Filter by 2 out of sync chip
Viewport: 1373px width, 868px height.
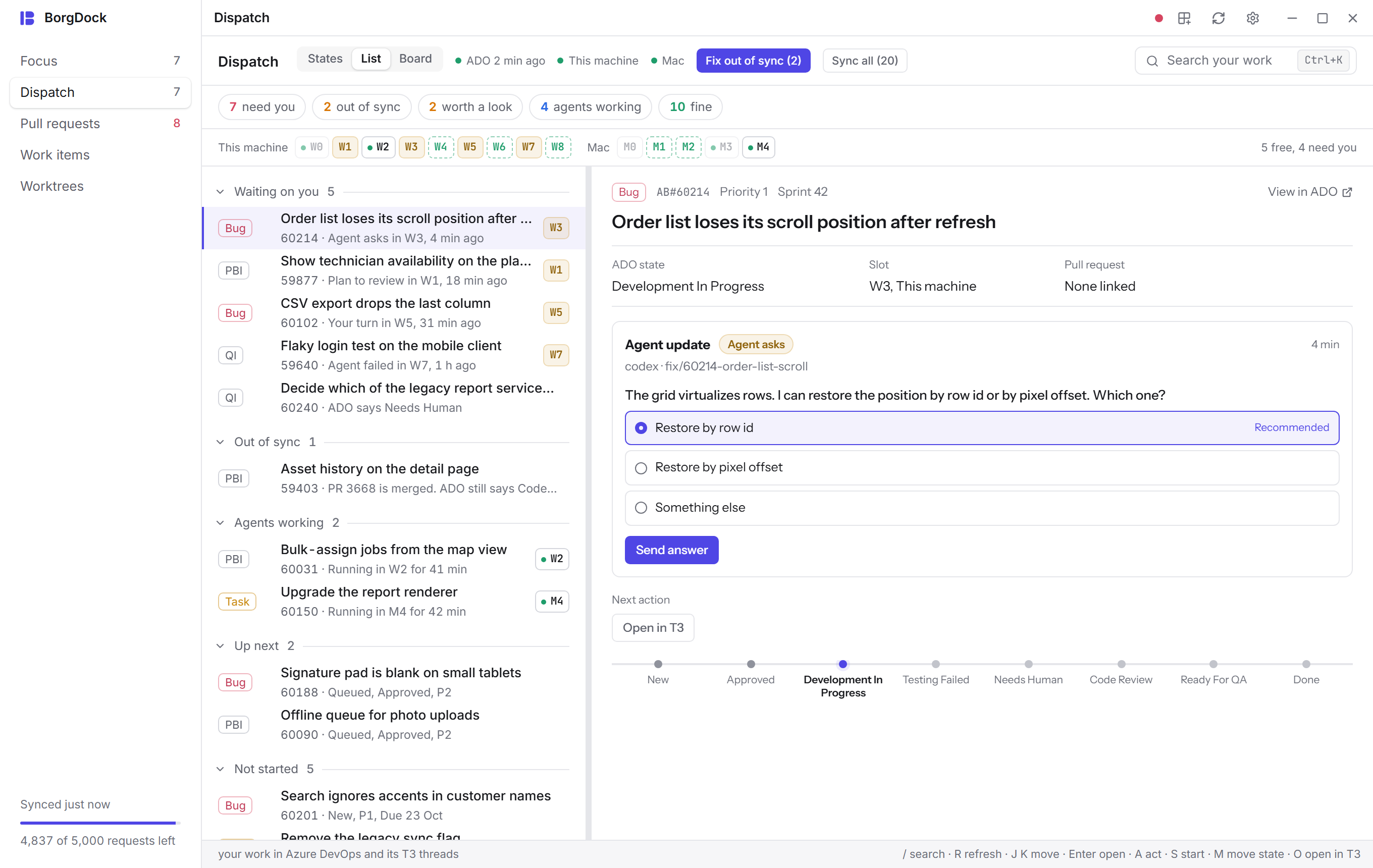click(x=361, y=107)
